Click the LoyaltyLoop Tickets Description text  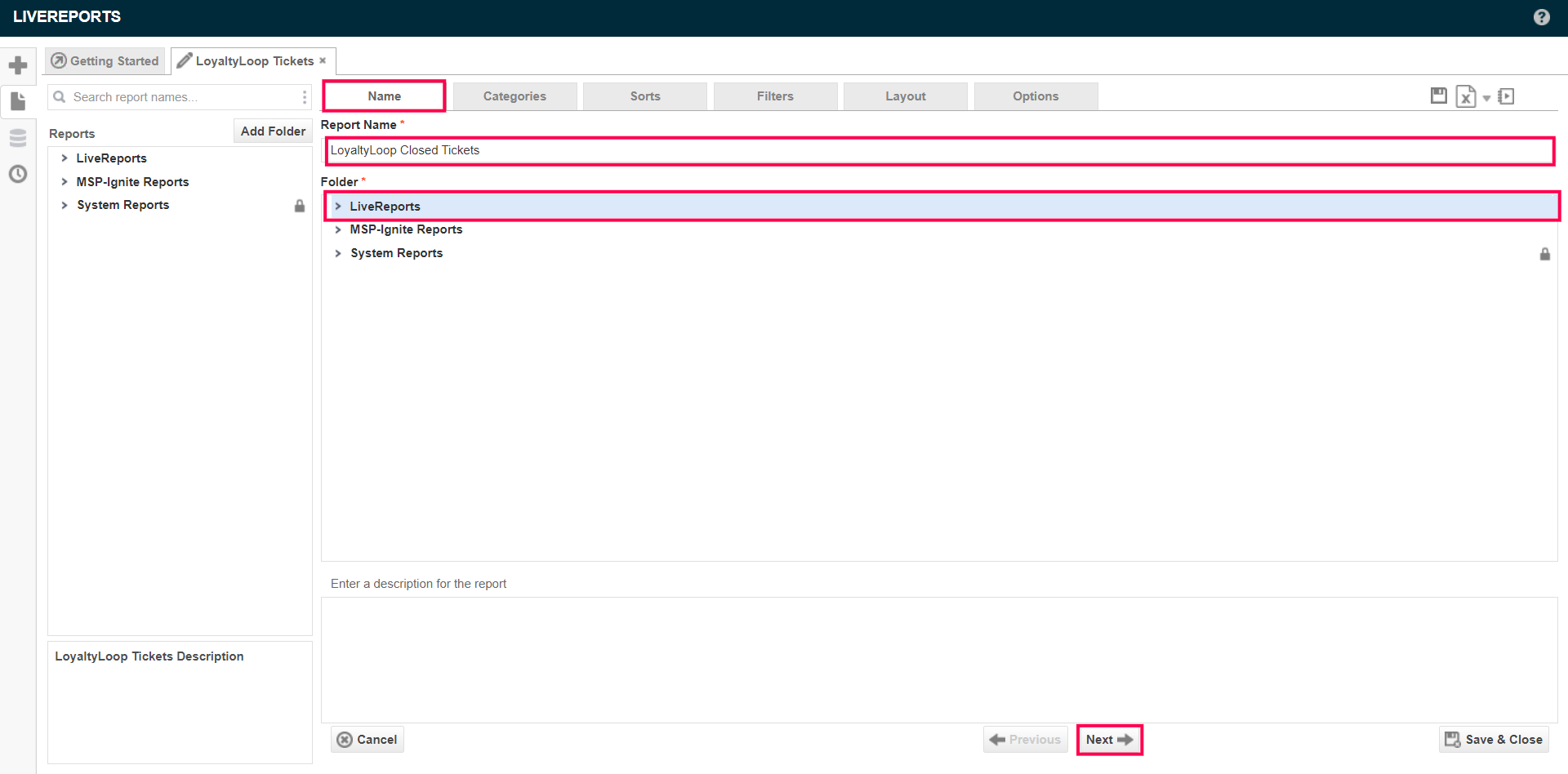pos(149,656)
